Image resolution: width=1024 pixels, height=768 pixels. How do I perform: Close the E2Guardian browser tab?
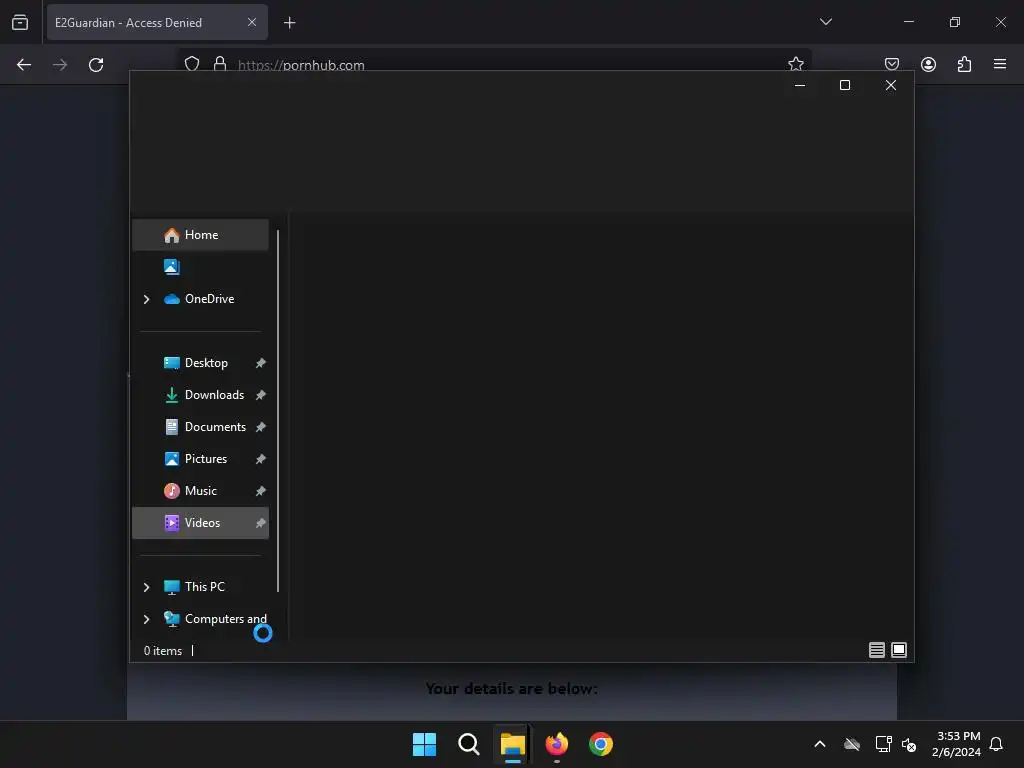point(252,22)
